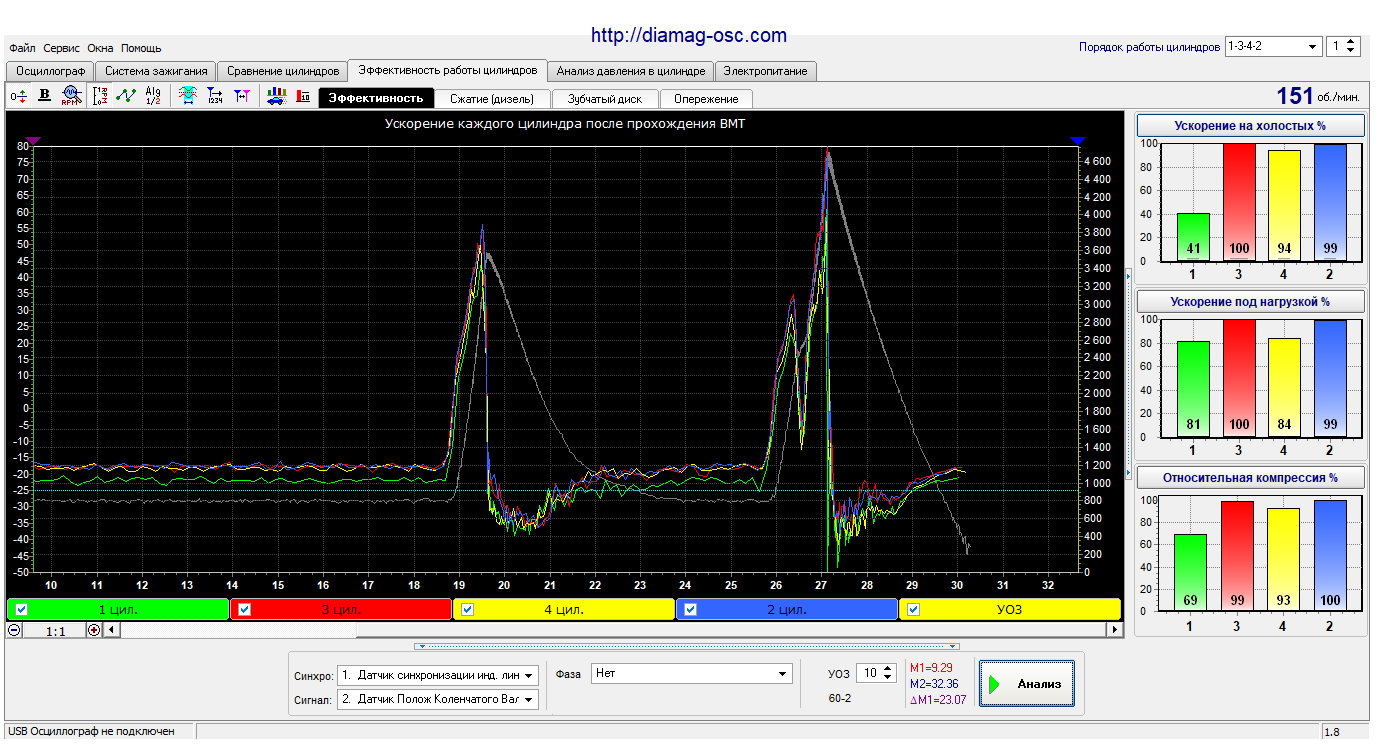Viewport: 1382px width, 744px height.
Task: Open the Опережение sub-tab
Action: pos(706,99)
